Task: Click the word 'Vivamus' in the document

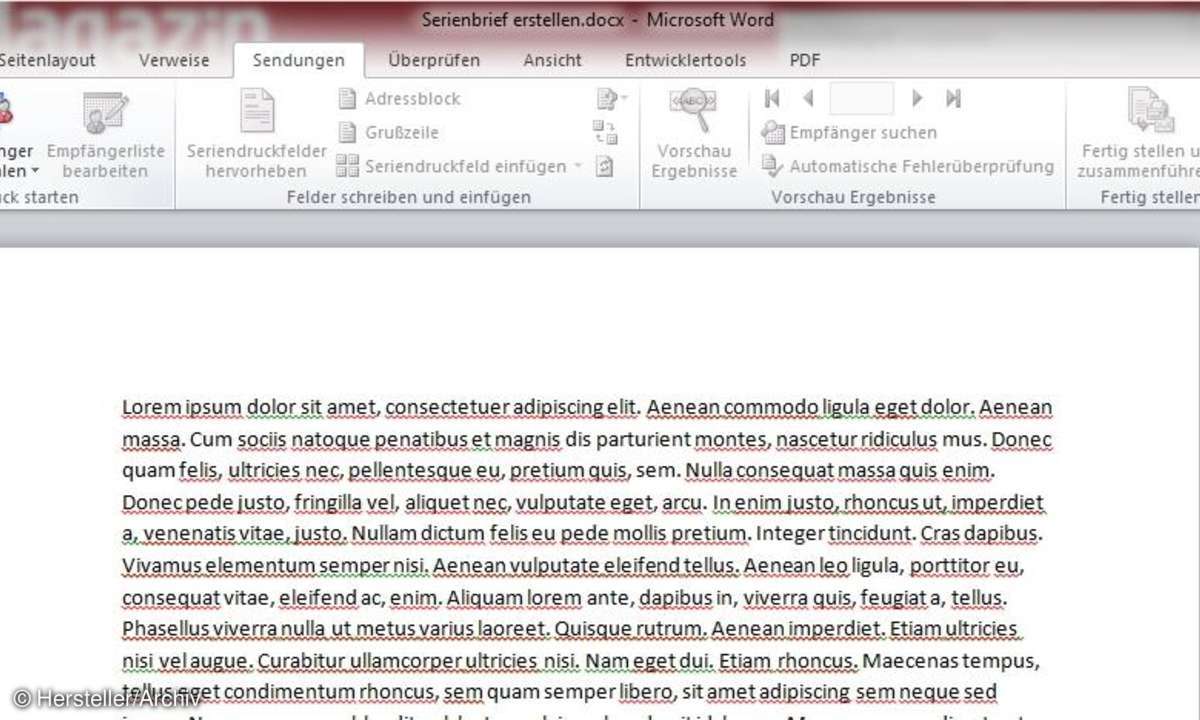Action: [158, 567]
